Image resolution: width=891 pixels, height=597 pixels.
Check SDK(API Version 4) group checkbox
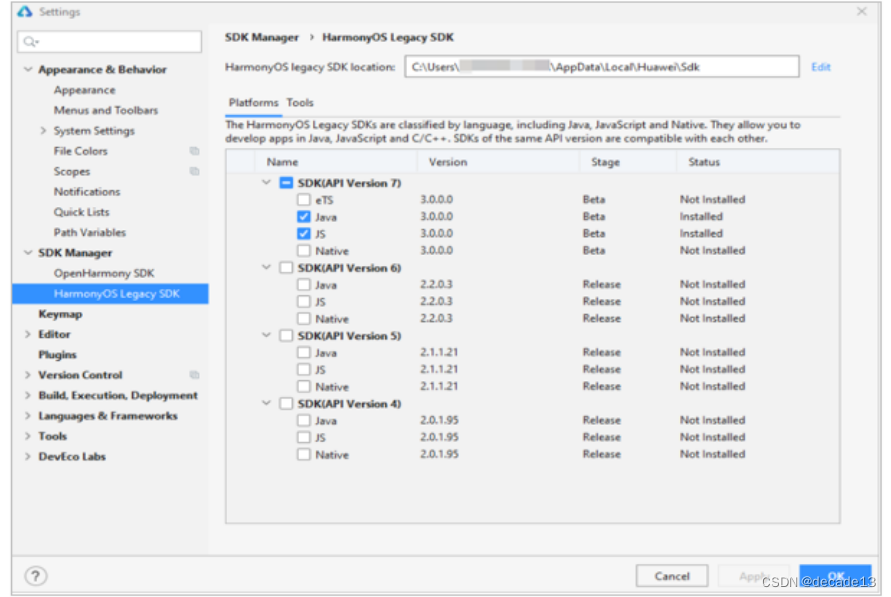point(286,404)
